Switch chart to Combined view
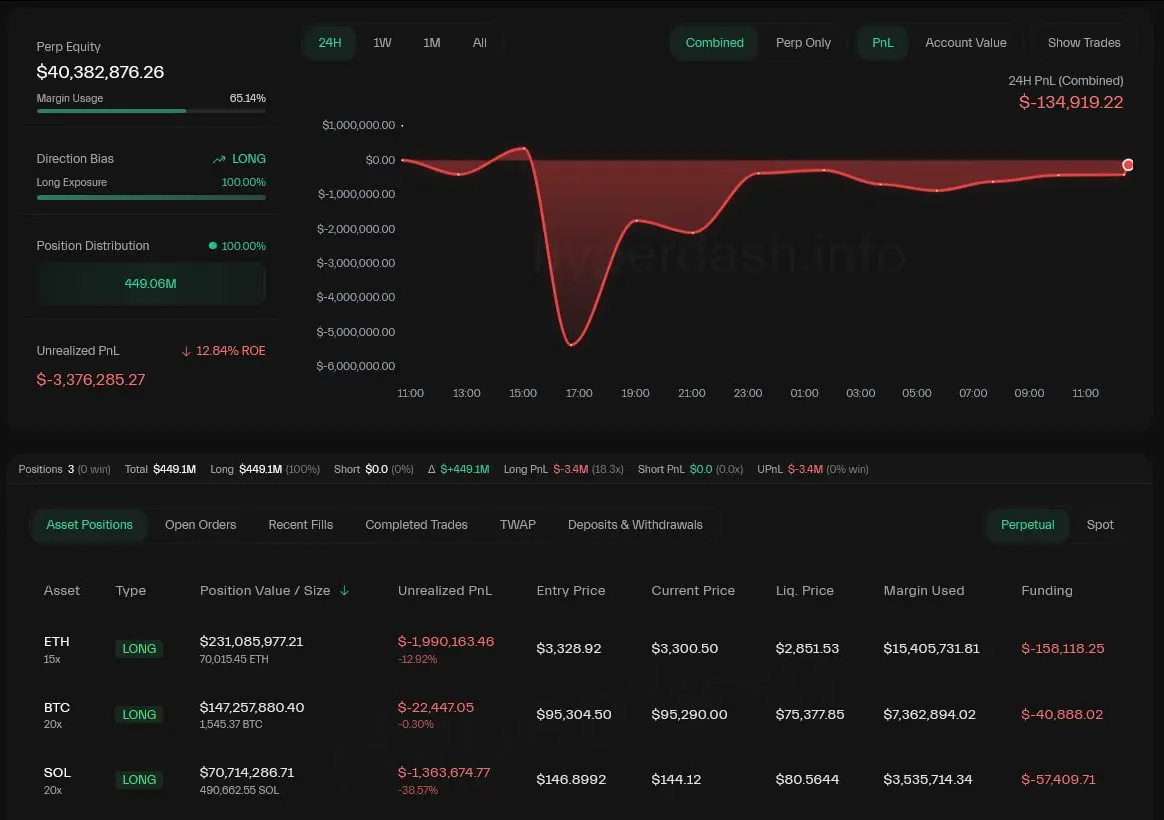 (x=714, y=43)
